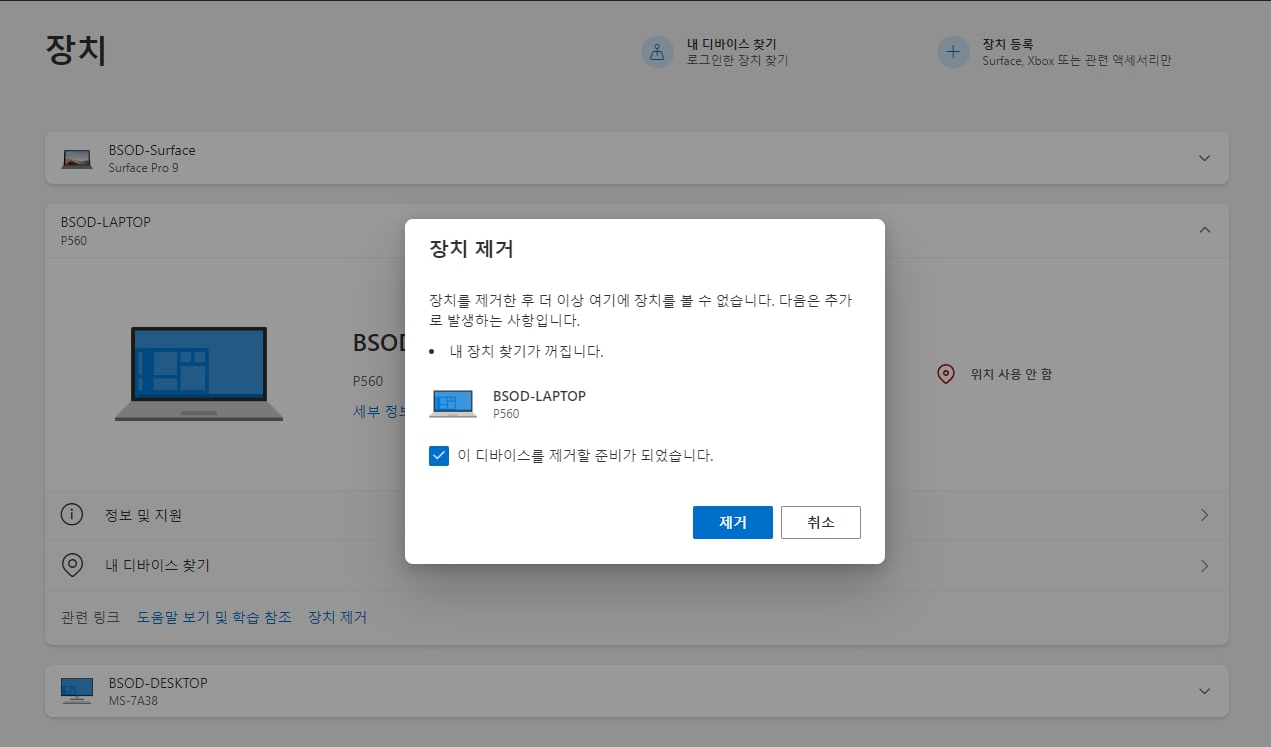The width and height of the screenshot is (1271, 747).
Task: Click the large laptop illustration for BSOD-LAPTOP
Action: point(199,374)
